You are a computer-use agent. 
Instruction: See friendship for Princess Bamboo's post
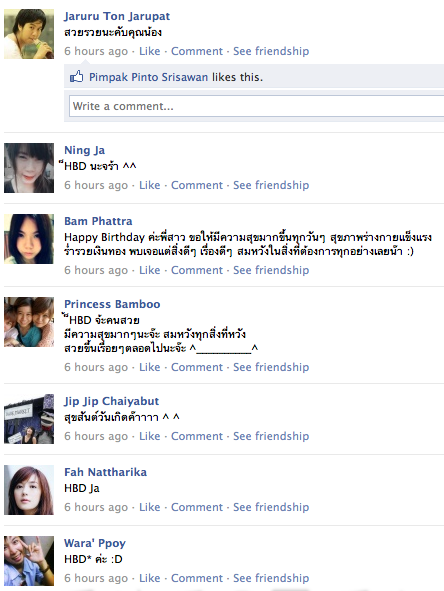point(271,367)
